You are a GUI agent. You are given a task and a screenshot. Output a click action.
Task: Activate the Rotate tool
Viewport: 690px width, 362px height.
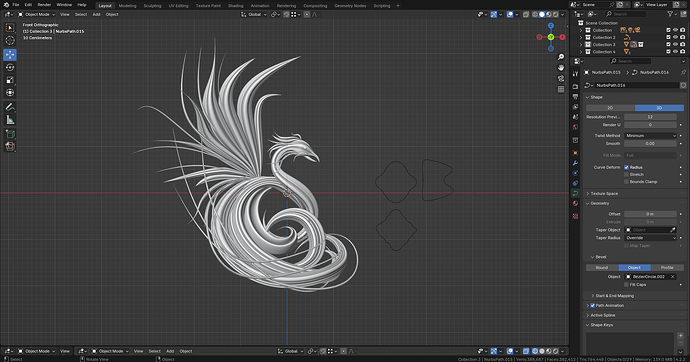coord(10,67)
